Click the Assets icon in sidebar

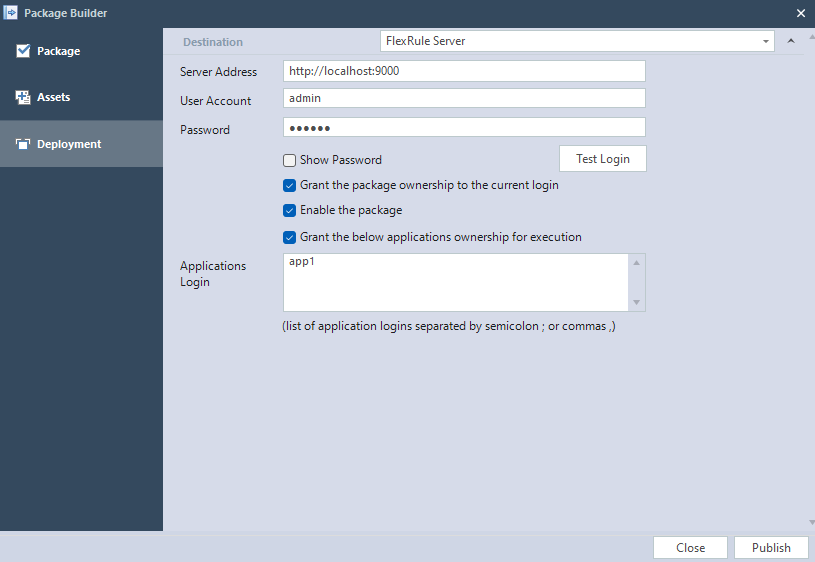pyautogui.click(x=23, y=97)
